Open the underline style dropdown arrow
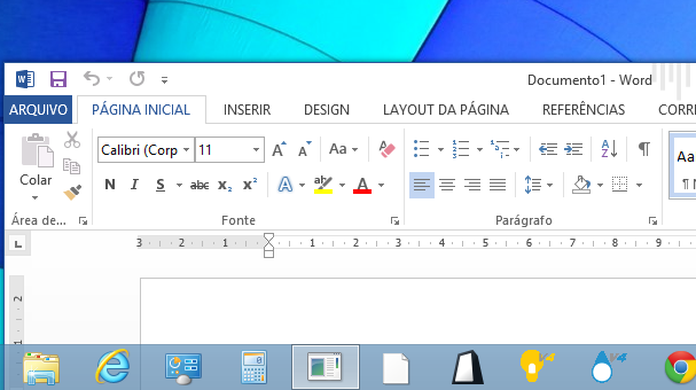 (179, 185)
